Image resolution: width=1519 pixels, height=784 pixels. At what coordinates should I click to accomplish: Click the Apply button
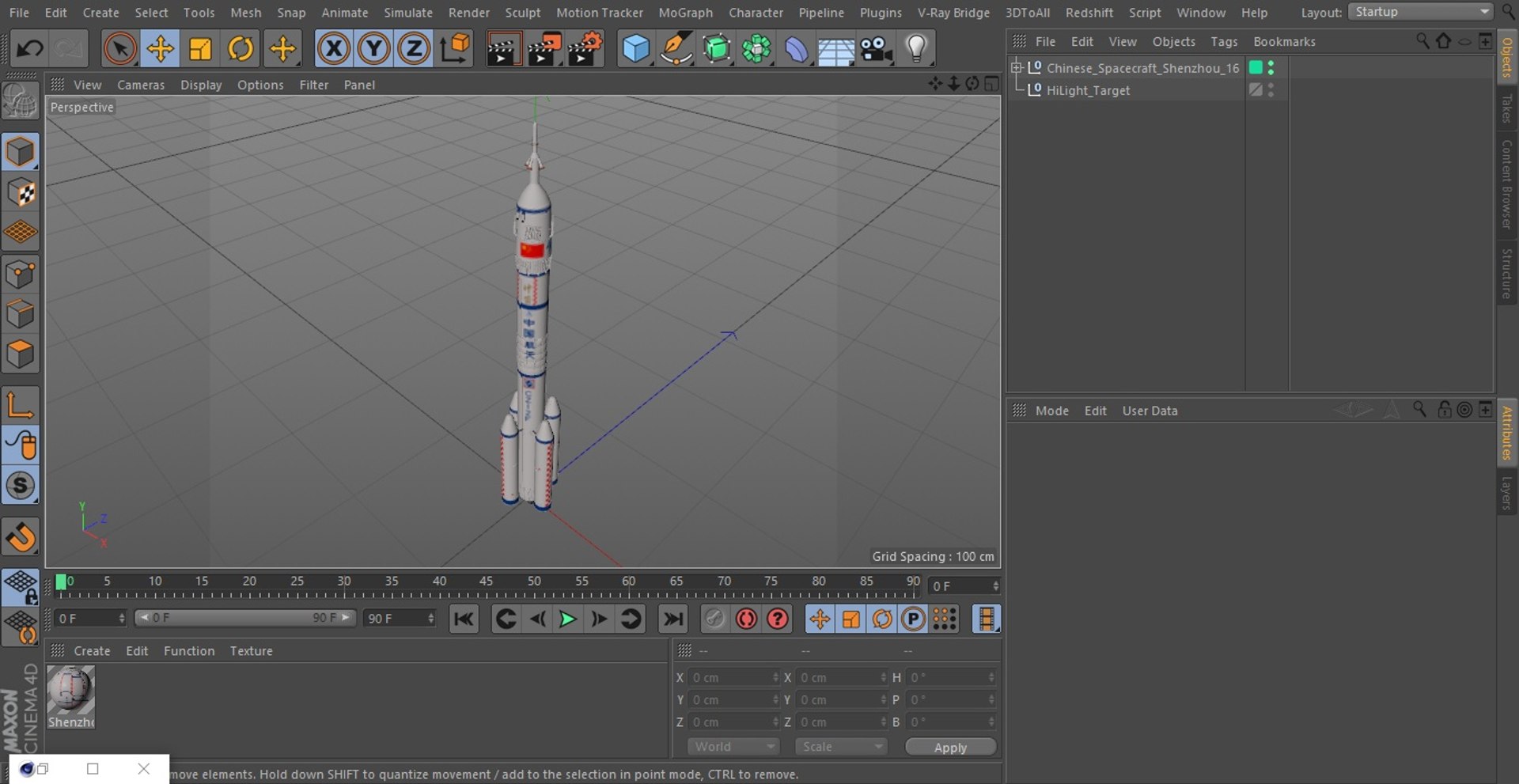coord(950,748)
